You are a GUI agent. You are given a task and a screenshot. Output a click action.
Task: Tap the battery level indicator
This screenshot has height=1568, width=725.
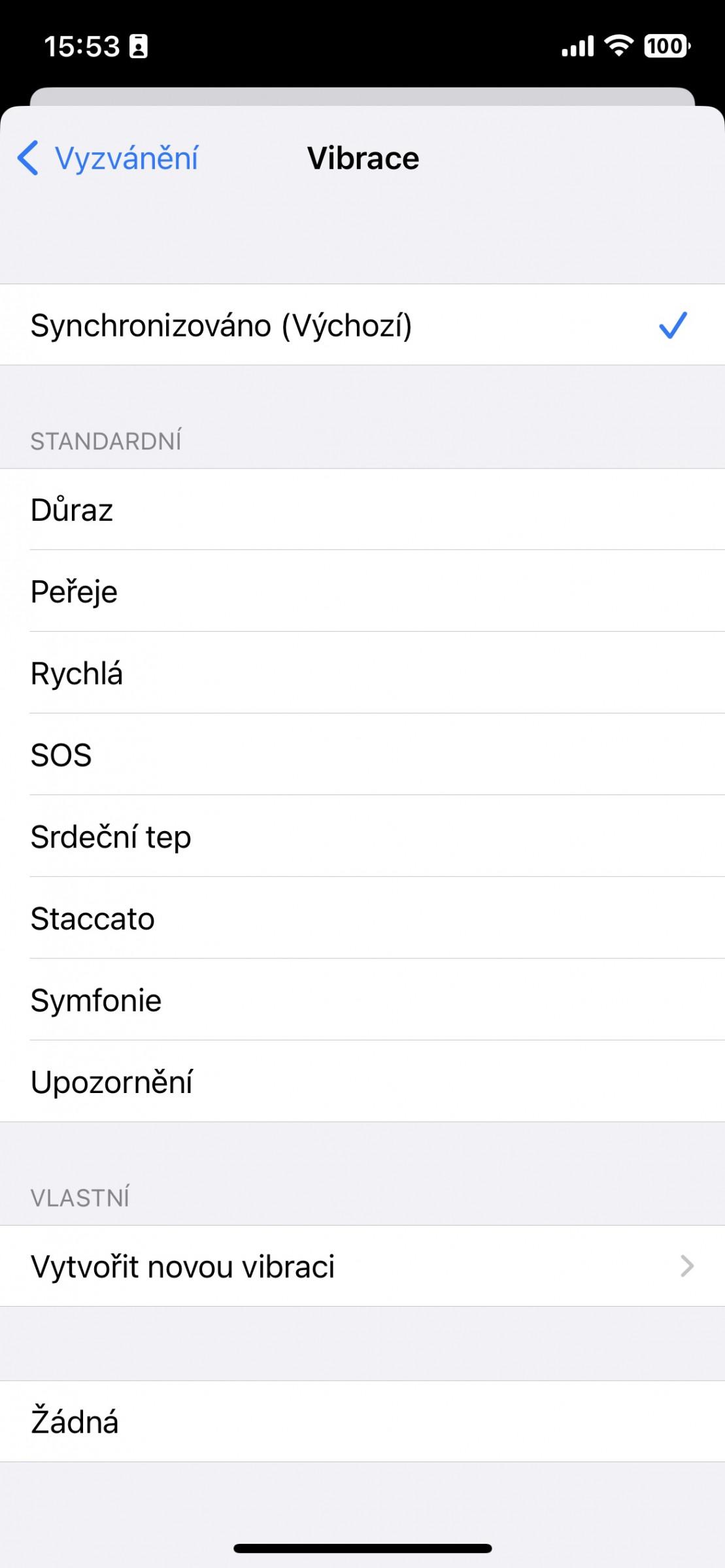point(667,46)
